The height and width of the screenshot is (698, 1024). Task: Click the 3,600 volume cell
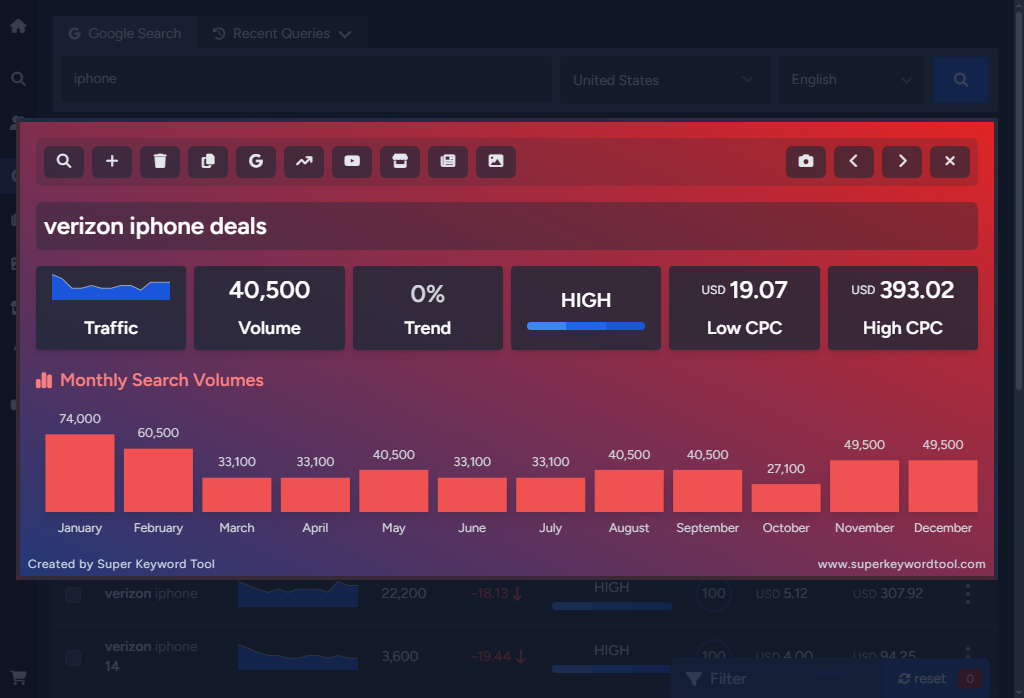[x=400, y=656]
